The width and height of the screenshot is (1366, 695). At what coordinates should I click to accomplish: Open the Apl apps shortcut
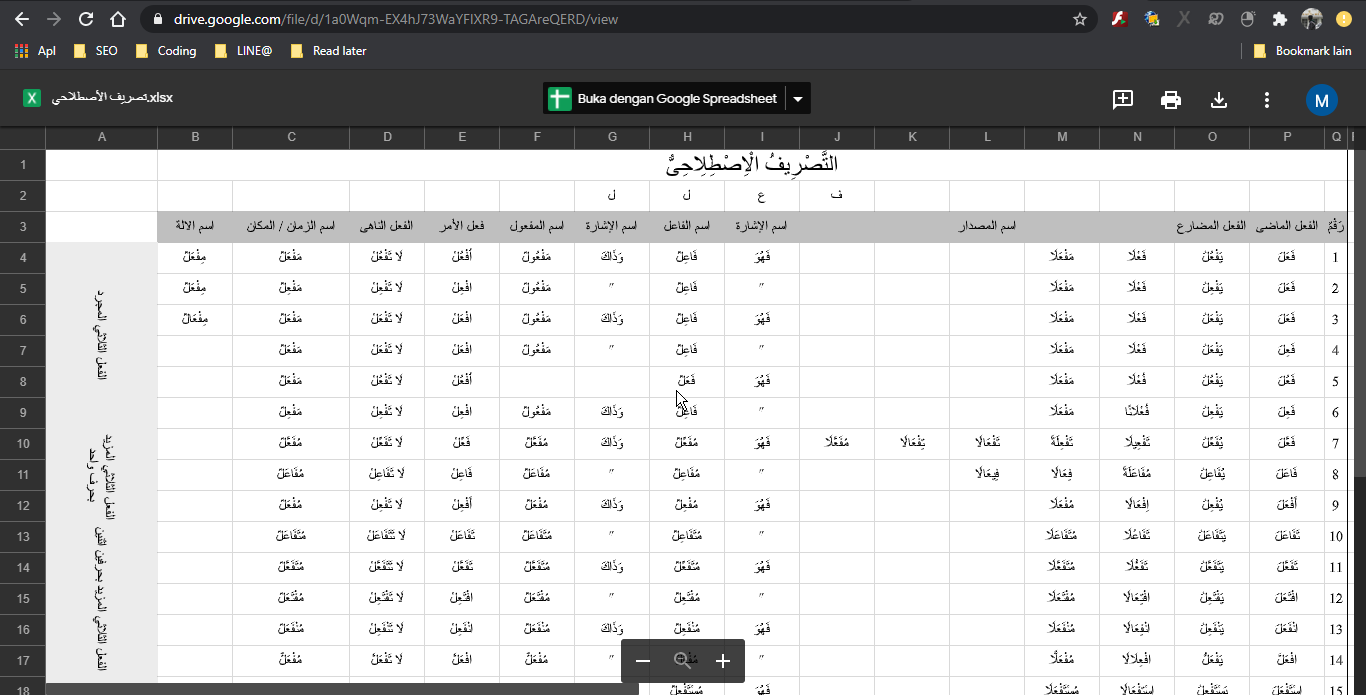coord(35,50)
